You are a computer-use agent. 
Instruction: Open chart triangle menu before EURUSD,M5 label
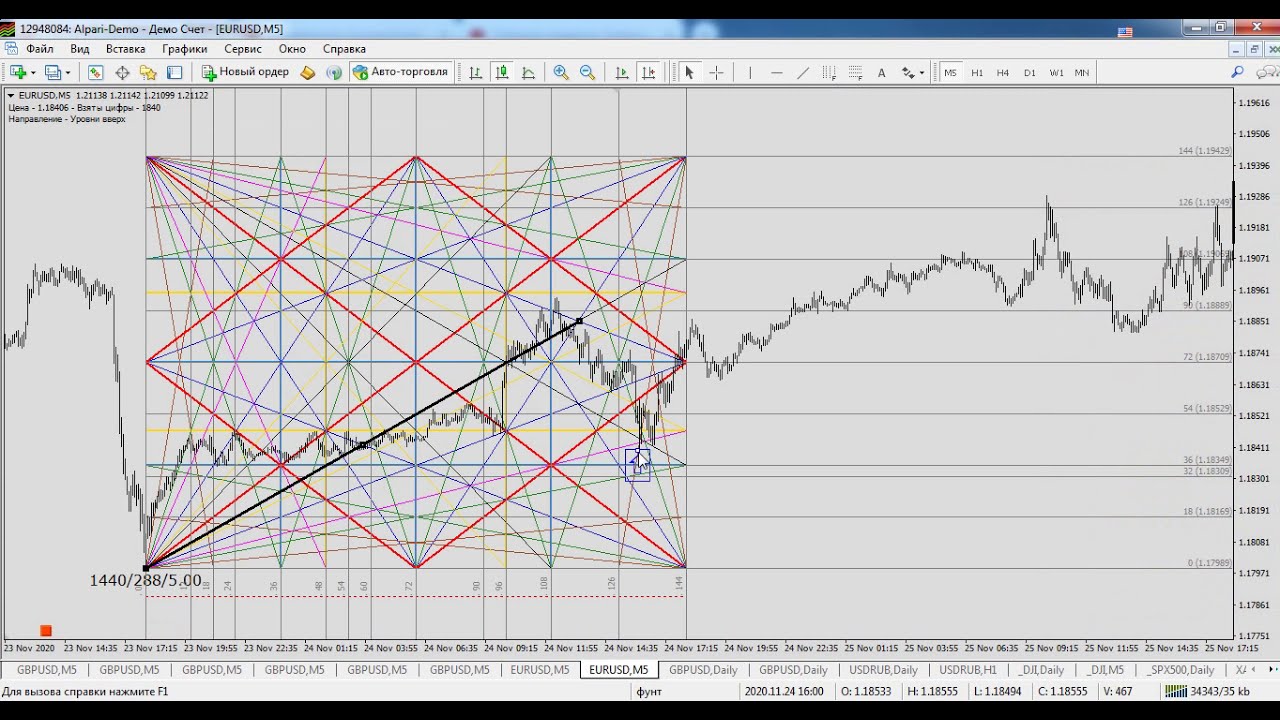[11, 95]
